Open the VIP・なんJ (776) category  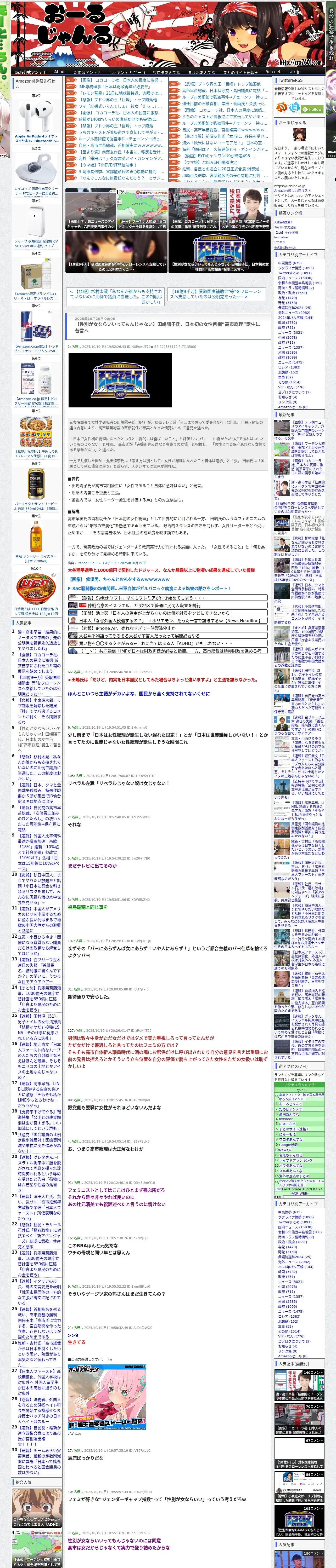coord(291,387)
